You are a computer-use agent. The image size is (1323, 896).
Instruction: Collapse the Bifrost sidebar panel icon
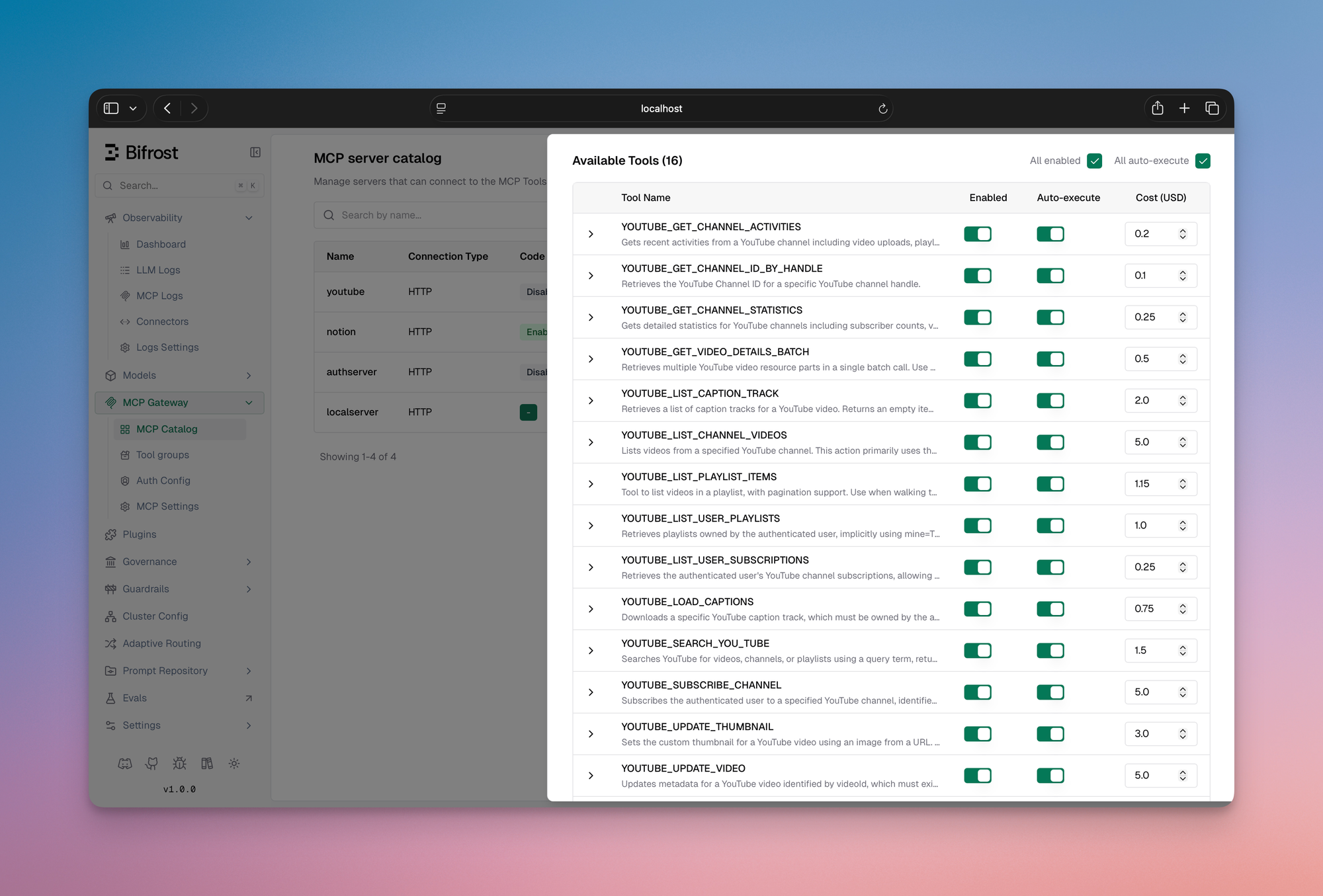click(255, 153)
